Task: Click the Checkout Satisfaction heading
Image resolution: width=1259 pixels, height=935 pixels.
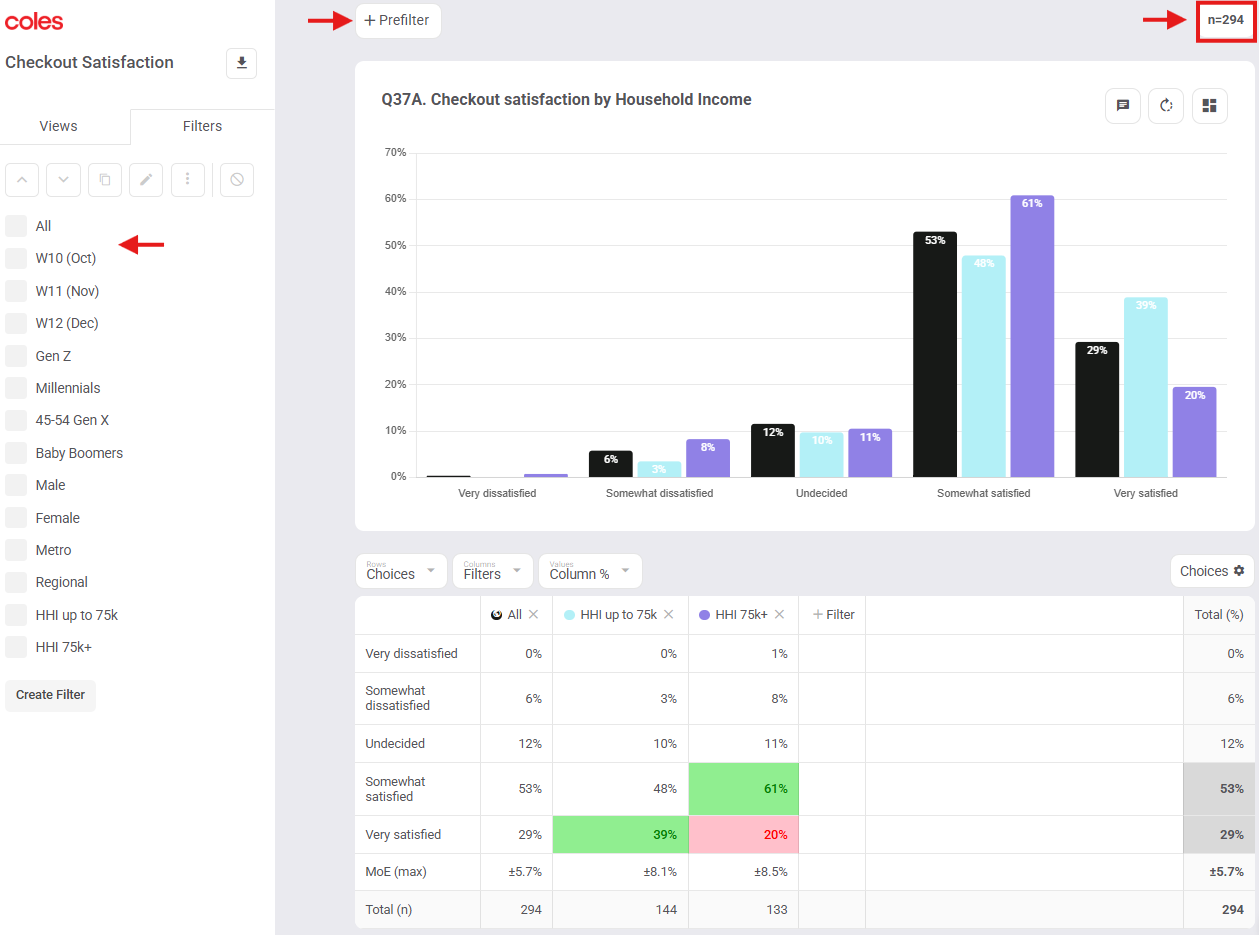Action: tap(89, 62)
